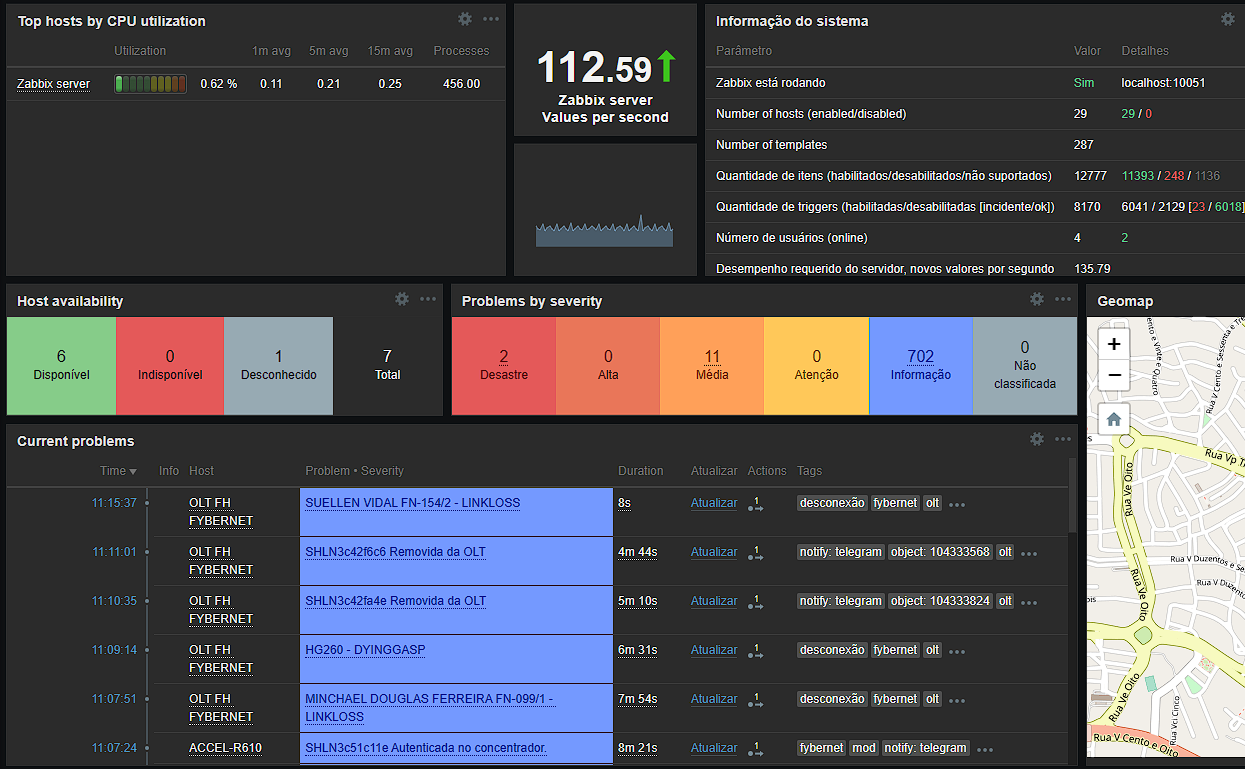Open HG260 - DYINGGASP problem link

click(x=365, y=650)
